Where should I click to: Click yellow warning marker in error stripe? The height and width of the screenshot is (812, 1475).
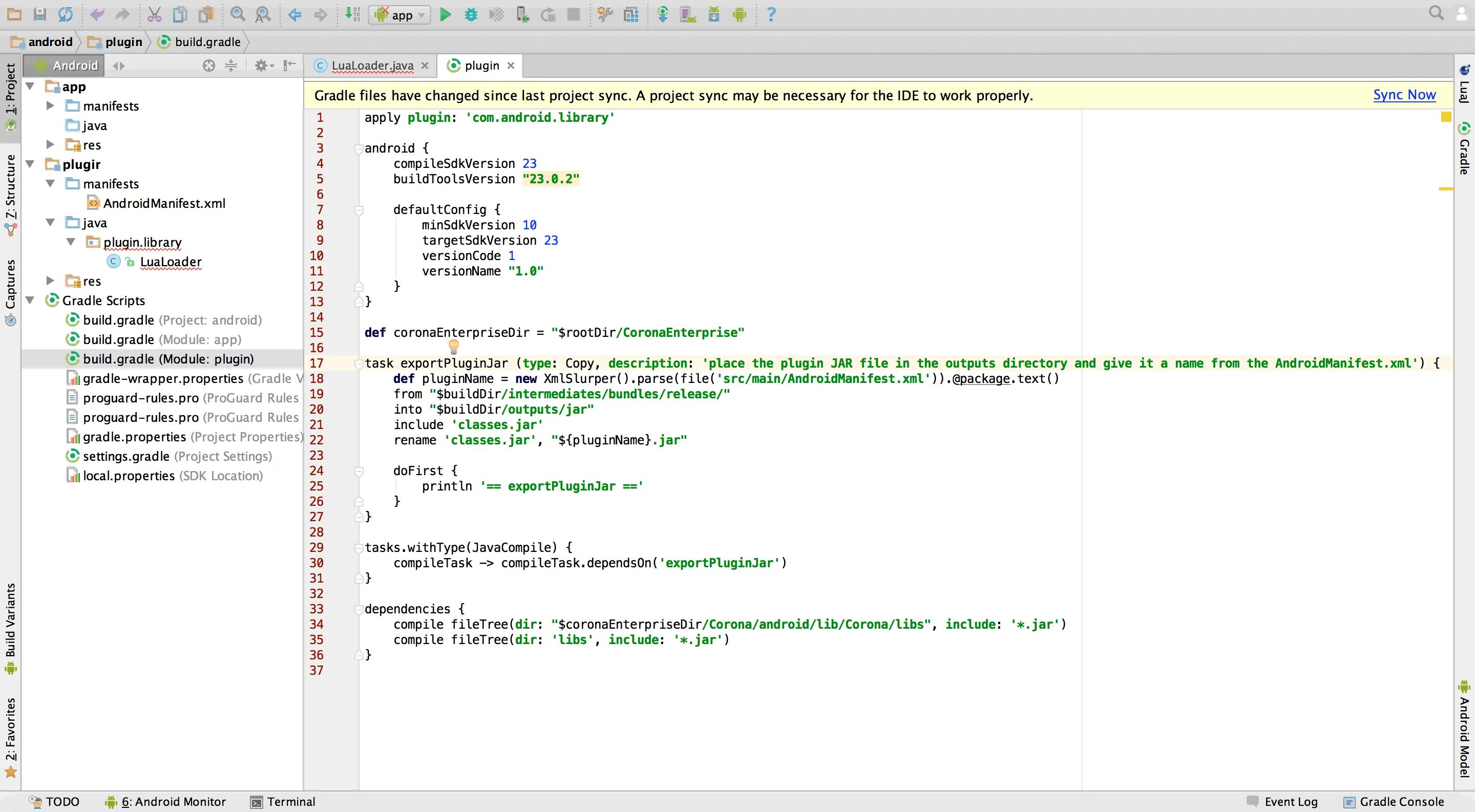(1445, 188)
